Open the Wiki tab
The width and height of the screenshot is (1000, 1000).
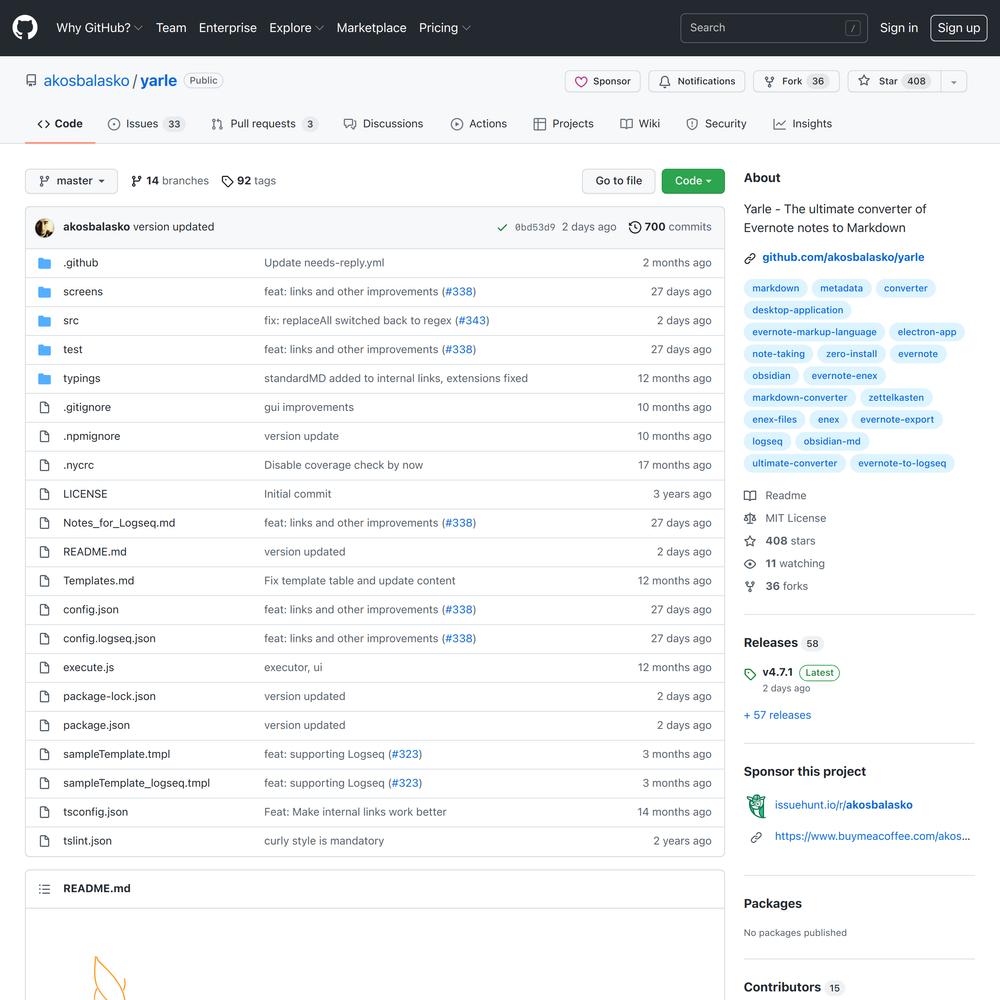640,124
